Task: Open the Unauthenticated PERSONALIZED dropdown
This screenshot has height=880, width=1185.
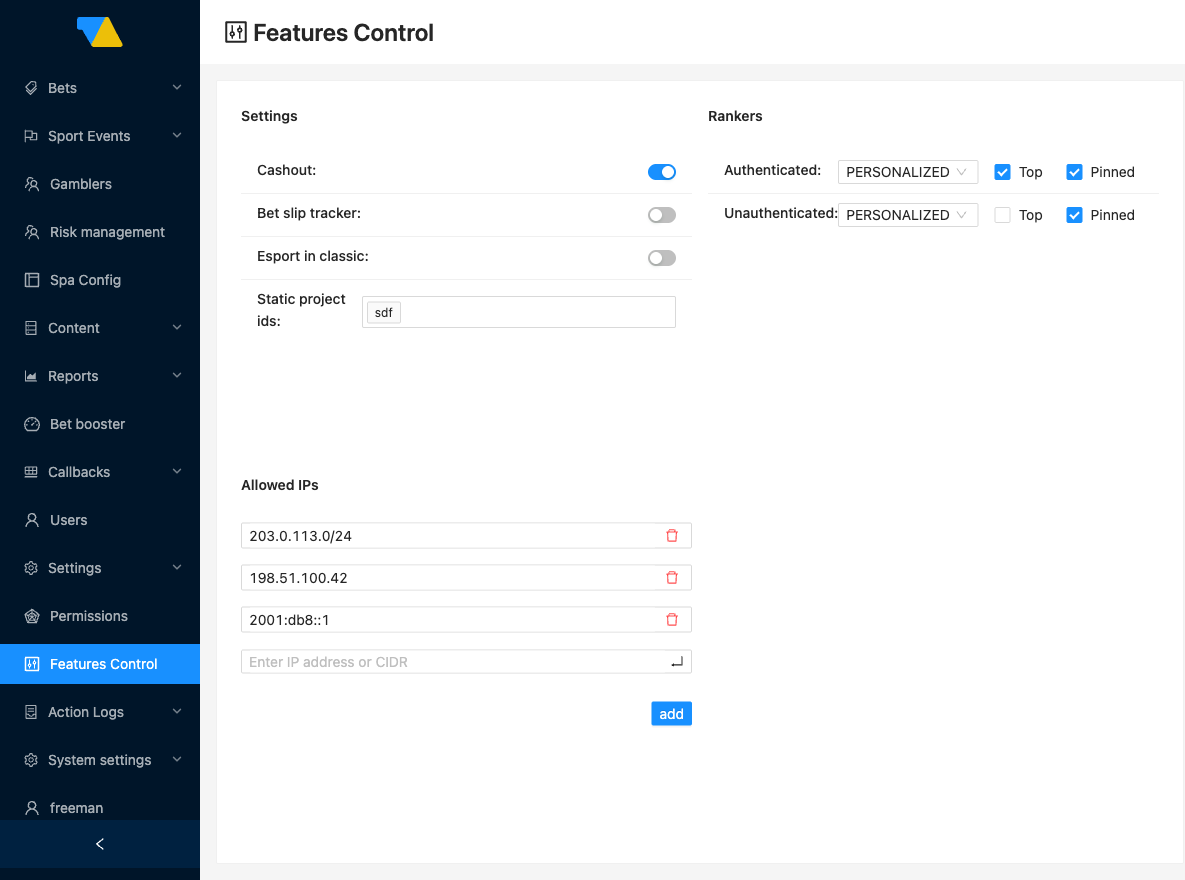Action: (908, 215)
